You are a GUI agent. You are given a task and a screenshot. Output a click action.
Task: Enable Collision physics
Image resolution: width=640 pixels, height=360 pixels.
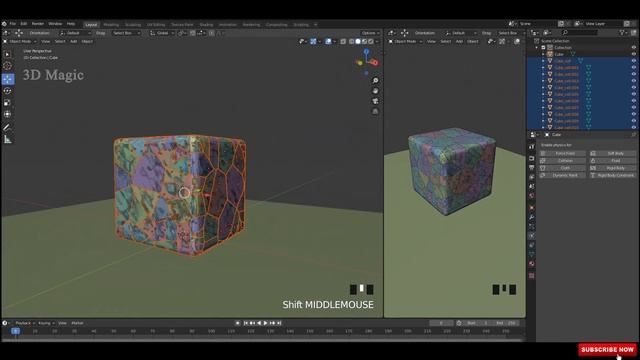point(562,160)
